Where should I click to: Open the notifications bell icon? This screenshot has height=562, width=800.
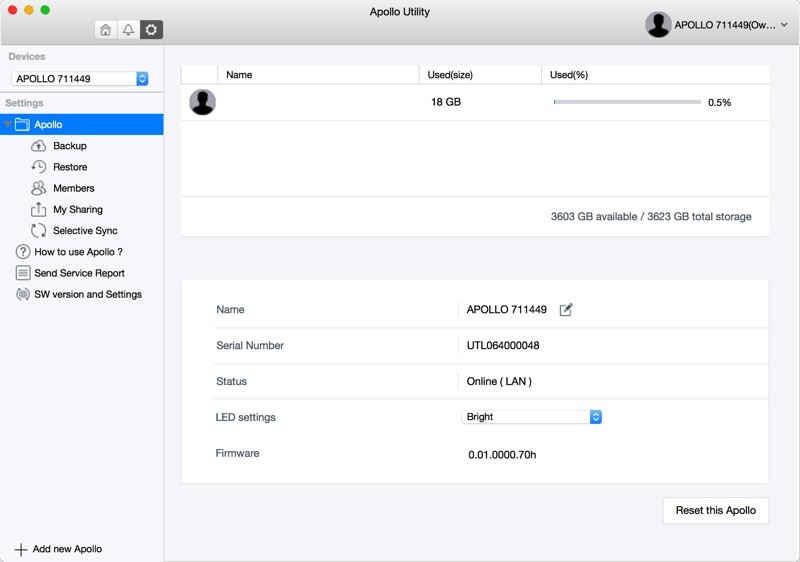click(x=129, y=30)
